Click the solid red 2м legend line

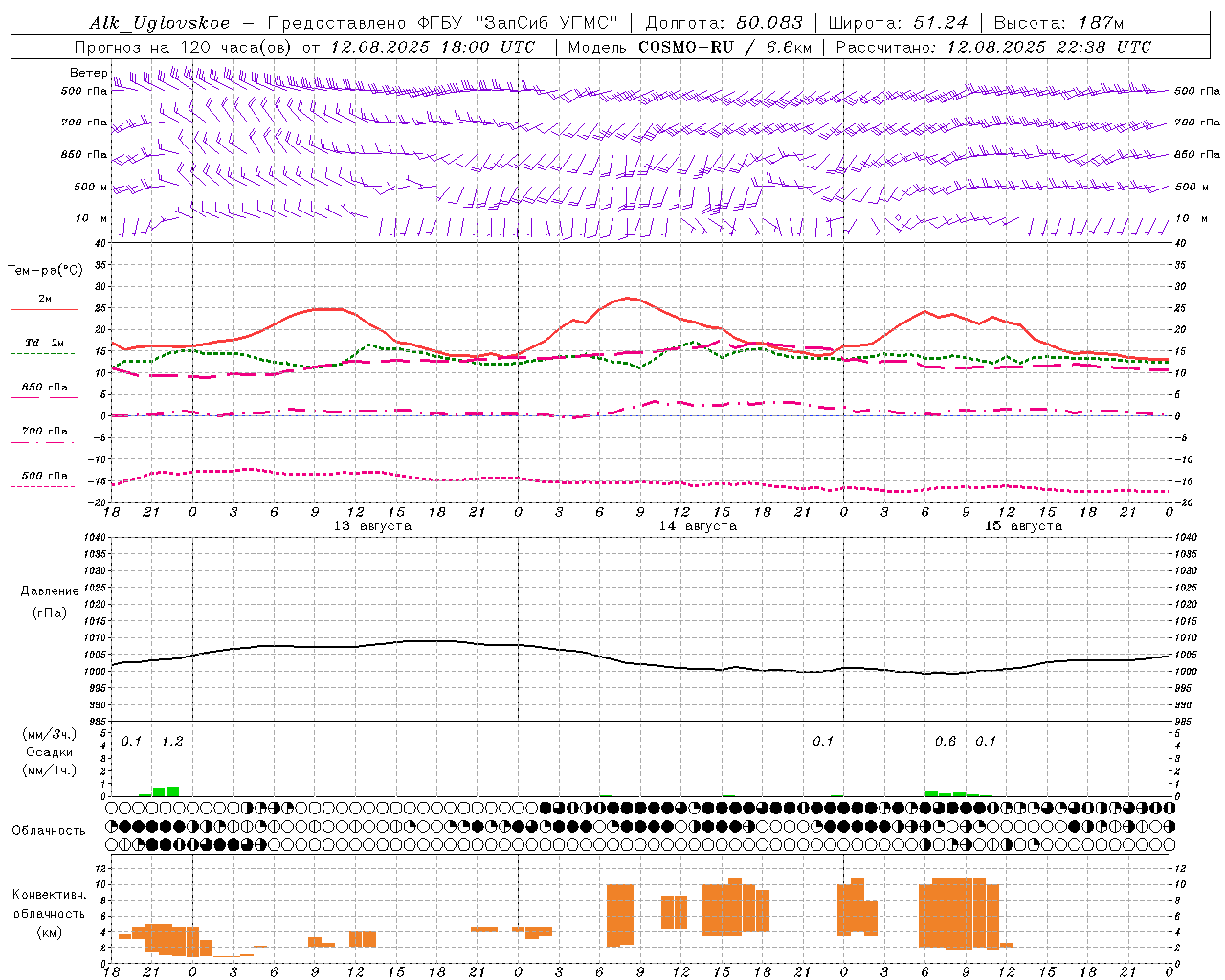click(44, 309)
